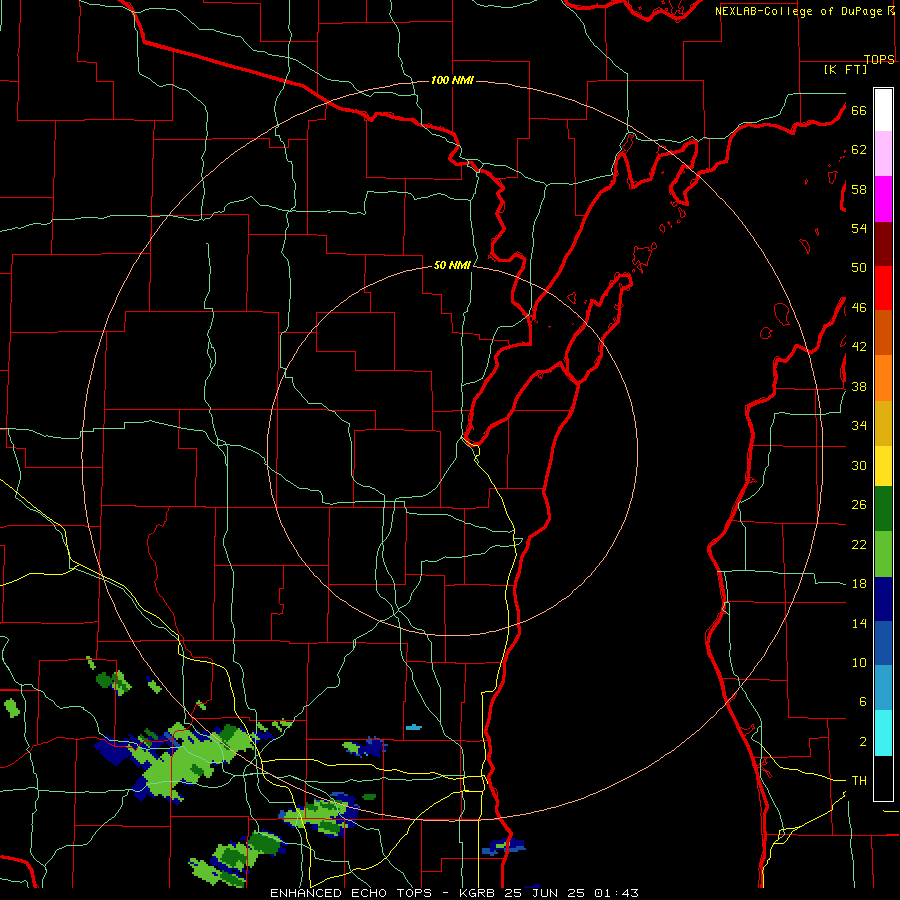Screen dimensions: 900x900
Task: Select the dark orange legend swatch
Action: pyautogui.click(x=883, y=332)
